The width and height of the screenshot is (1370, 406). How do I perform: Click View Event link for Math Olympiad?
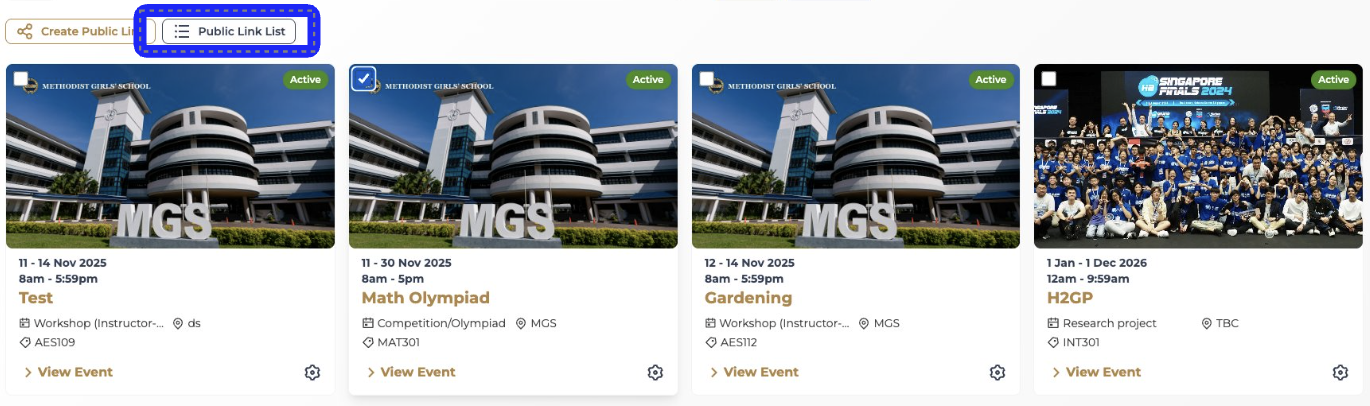coord(417,373)
